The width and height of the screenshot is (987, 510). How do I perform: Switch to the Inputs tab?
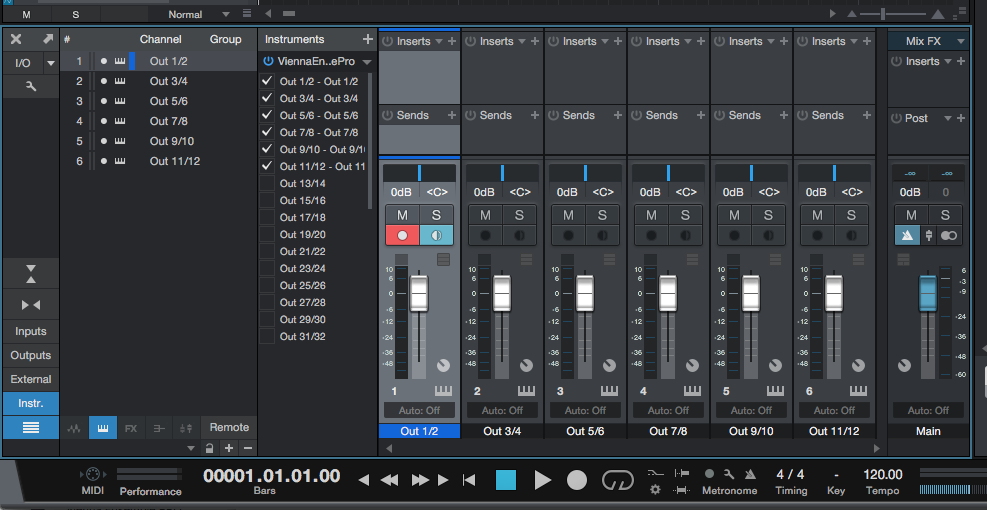(30, 331)
